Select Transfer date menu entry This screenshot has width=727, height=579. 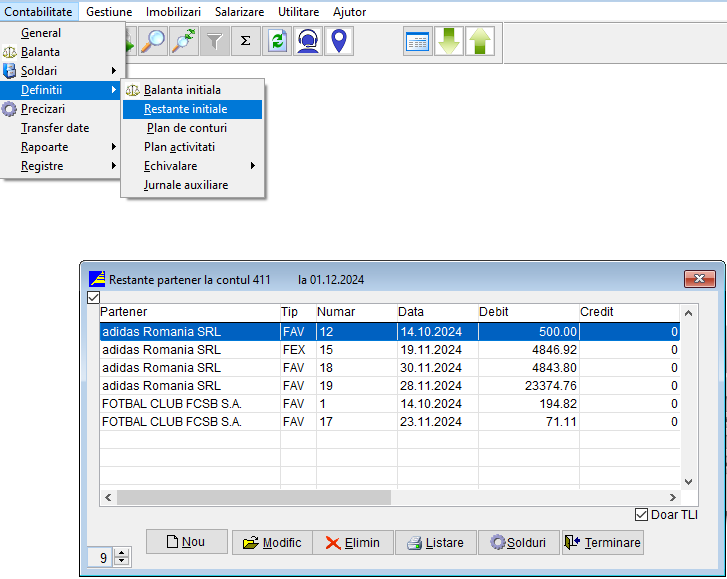tap(62, 128)
